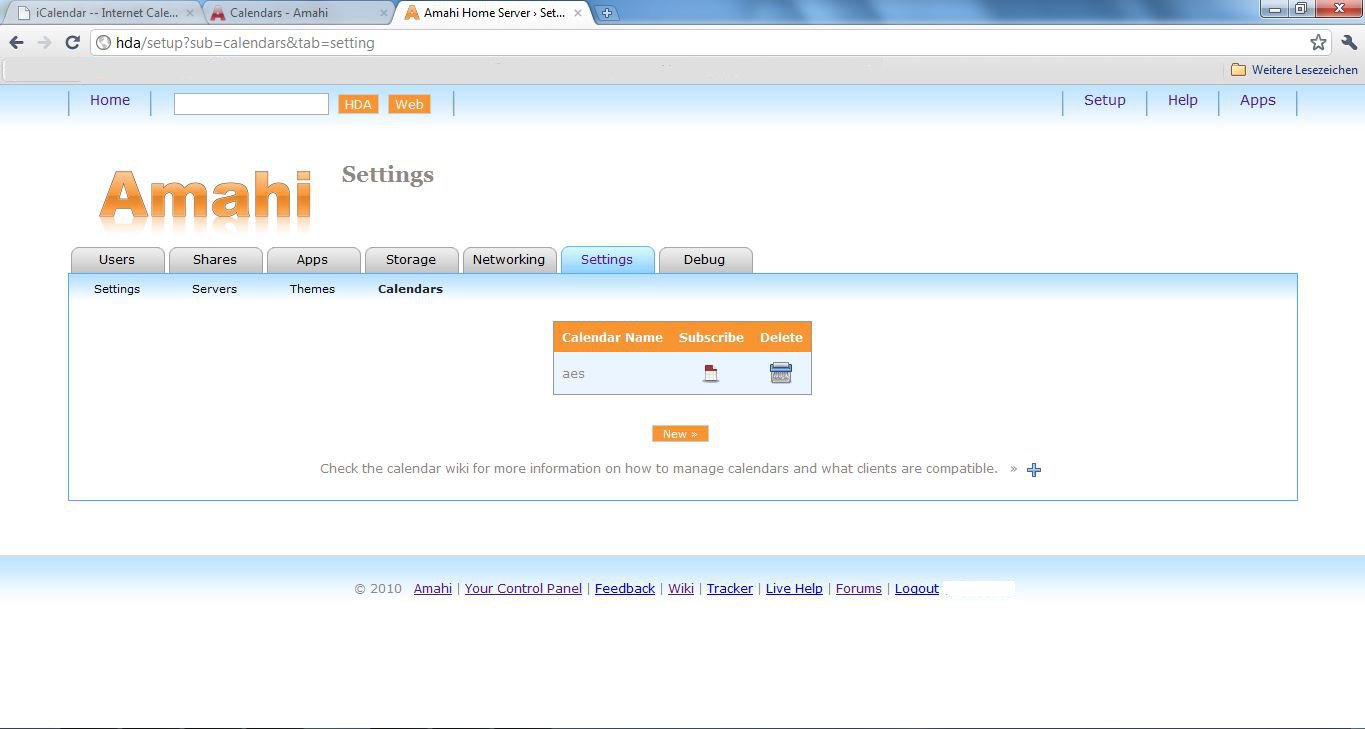Click the calendar wiki information text

(x=659, y=469)
